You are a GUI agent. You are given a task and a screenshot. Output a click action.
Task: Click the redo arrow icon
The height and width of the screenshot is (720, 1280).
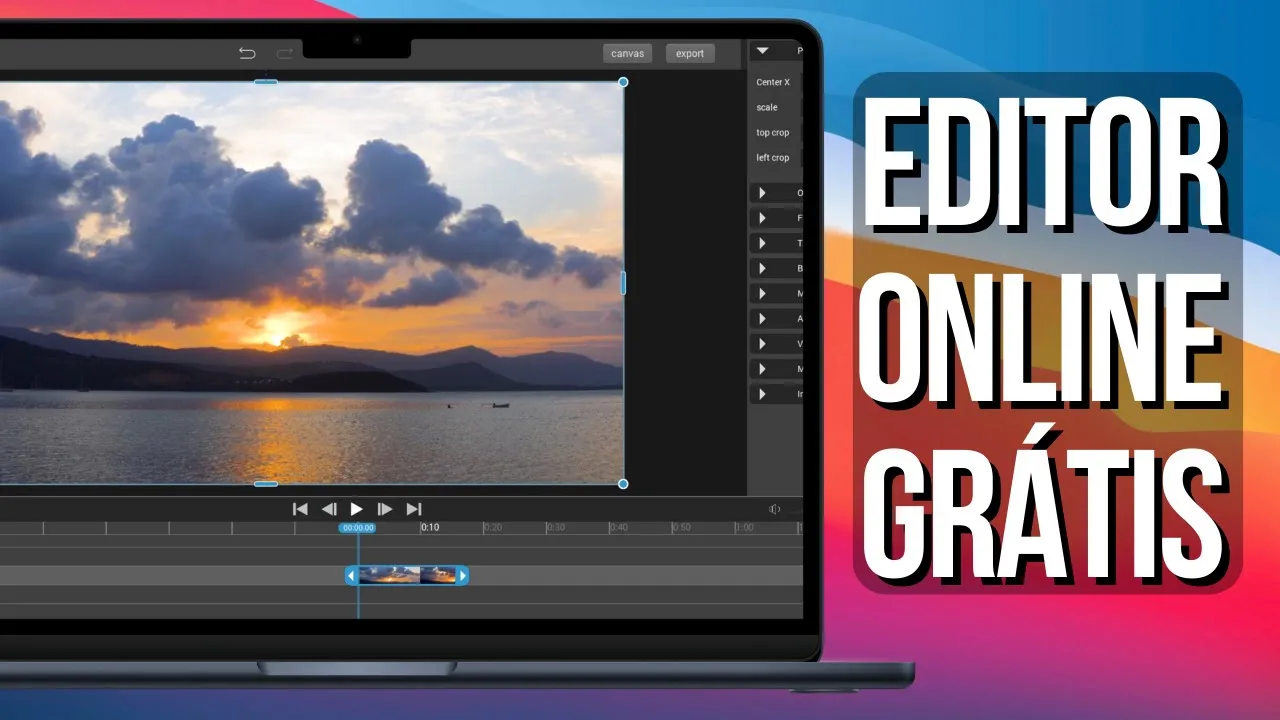[x=285, y=53]
